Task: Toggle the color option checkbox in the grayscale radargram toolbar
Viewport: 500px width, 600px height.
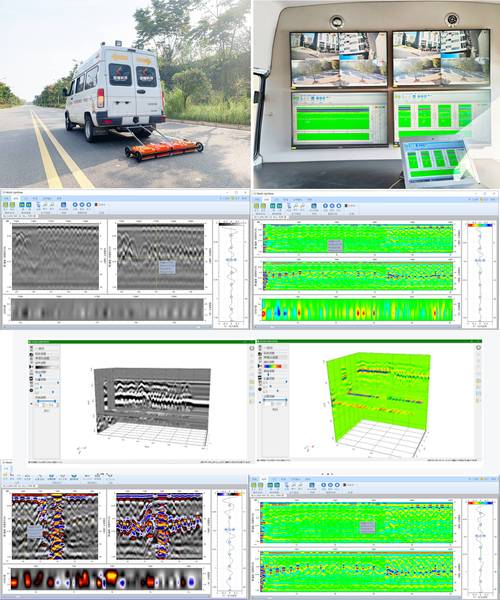Action: [96, 205]
